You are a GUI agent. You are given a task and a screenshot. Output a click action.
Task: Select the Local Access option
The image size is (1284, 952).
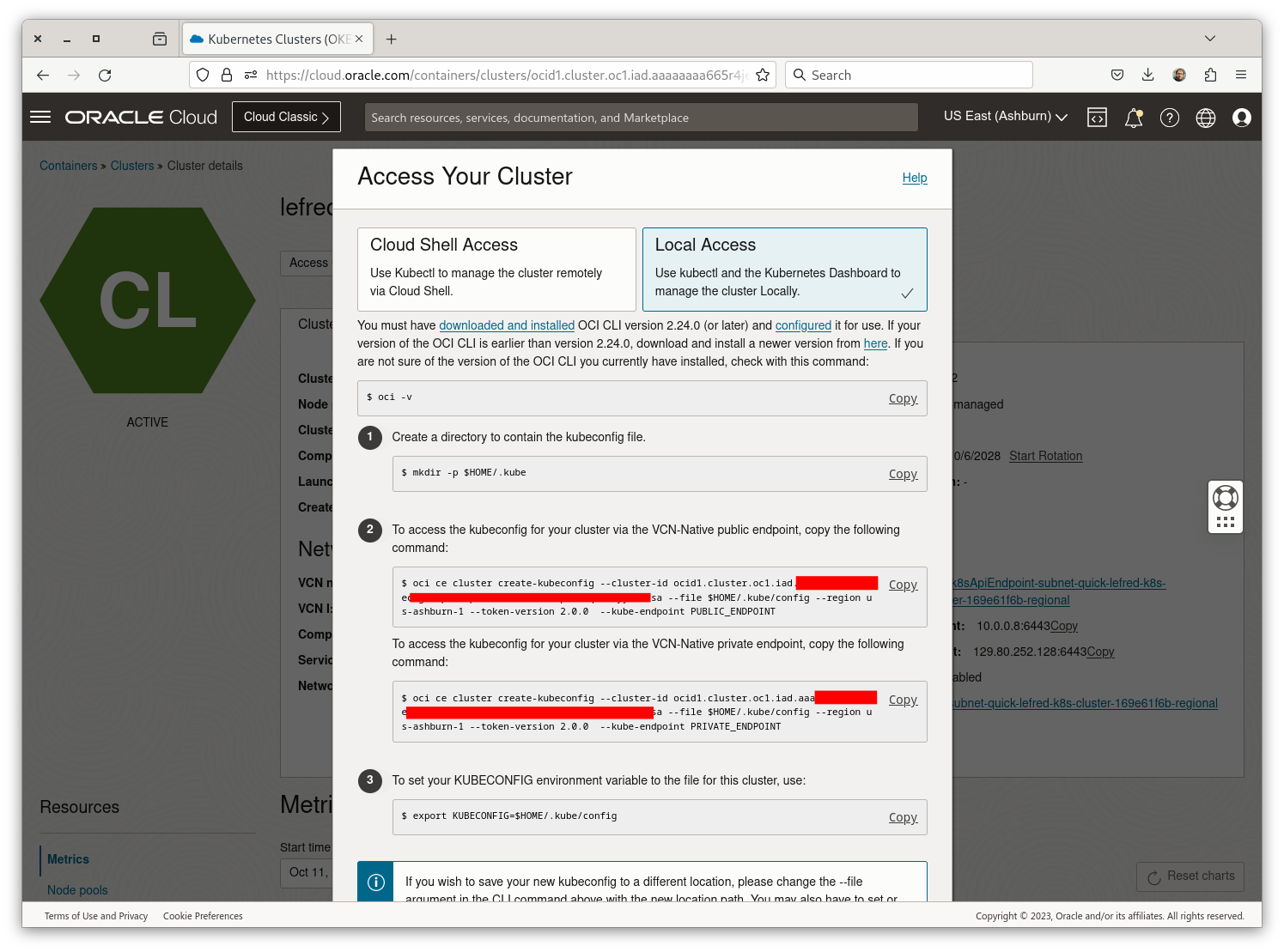[784, 269]
